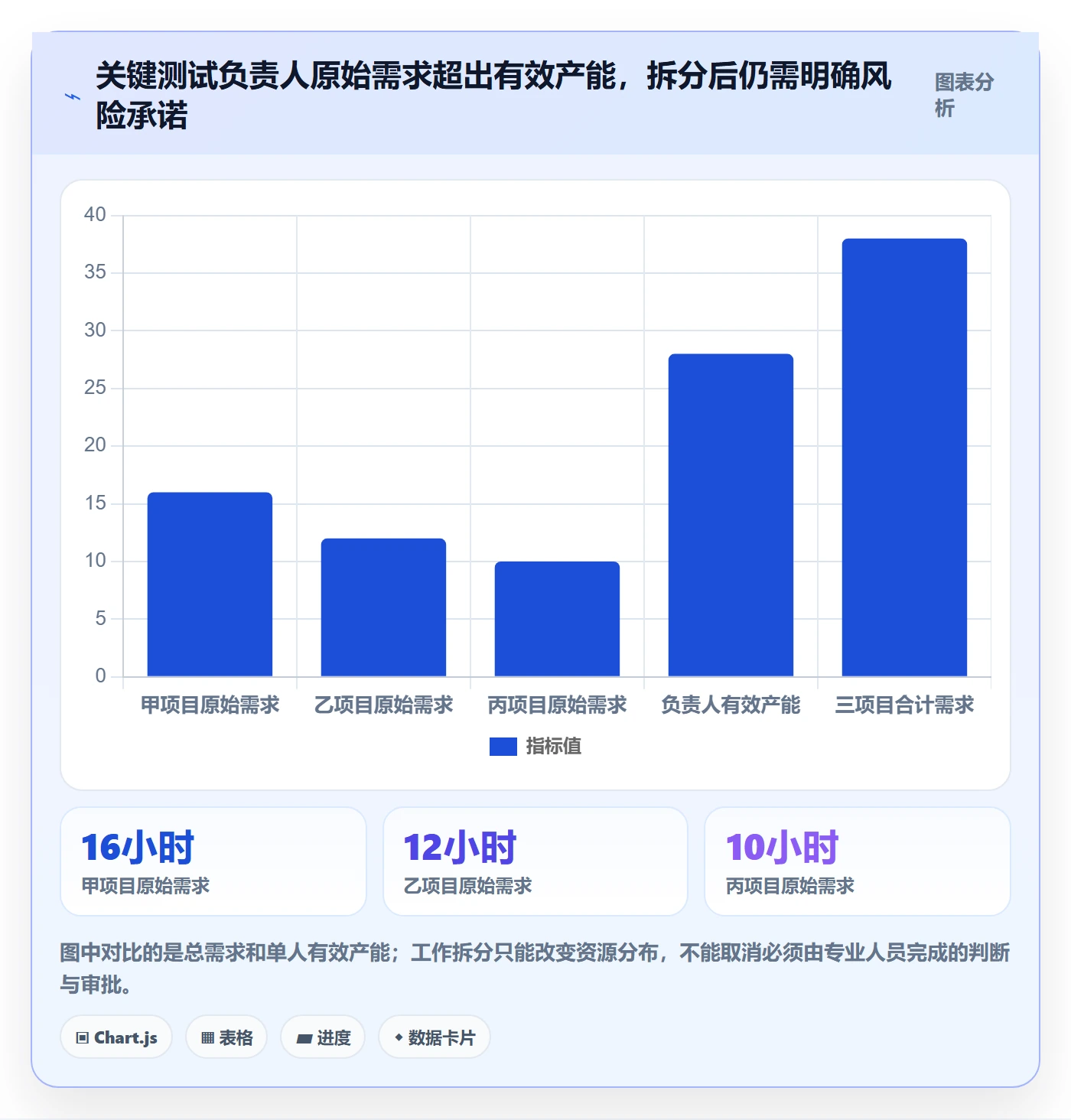This screenshot has height=1120, width=1071.
Task: Open the 16小时 data card
Action: coord(213,861)
